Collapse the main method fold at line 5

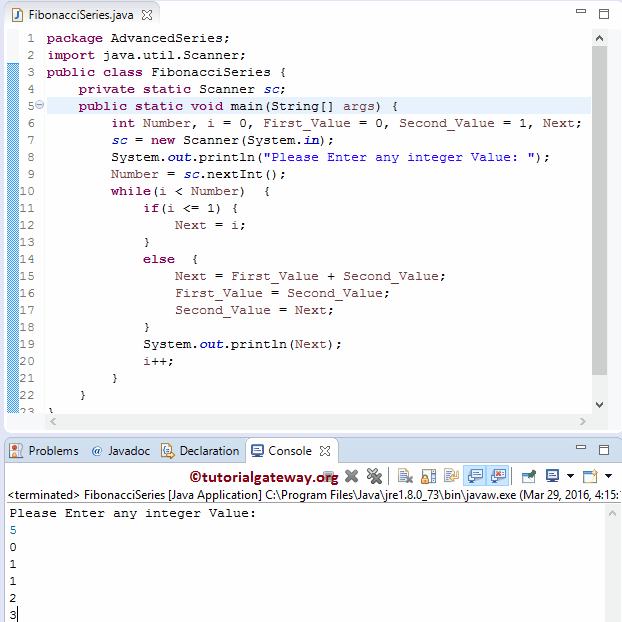(39, 105)
